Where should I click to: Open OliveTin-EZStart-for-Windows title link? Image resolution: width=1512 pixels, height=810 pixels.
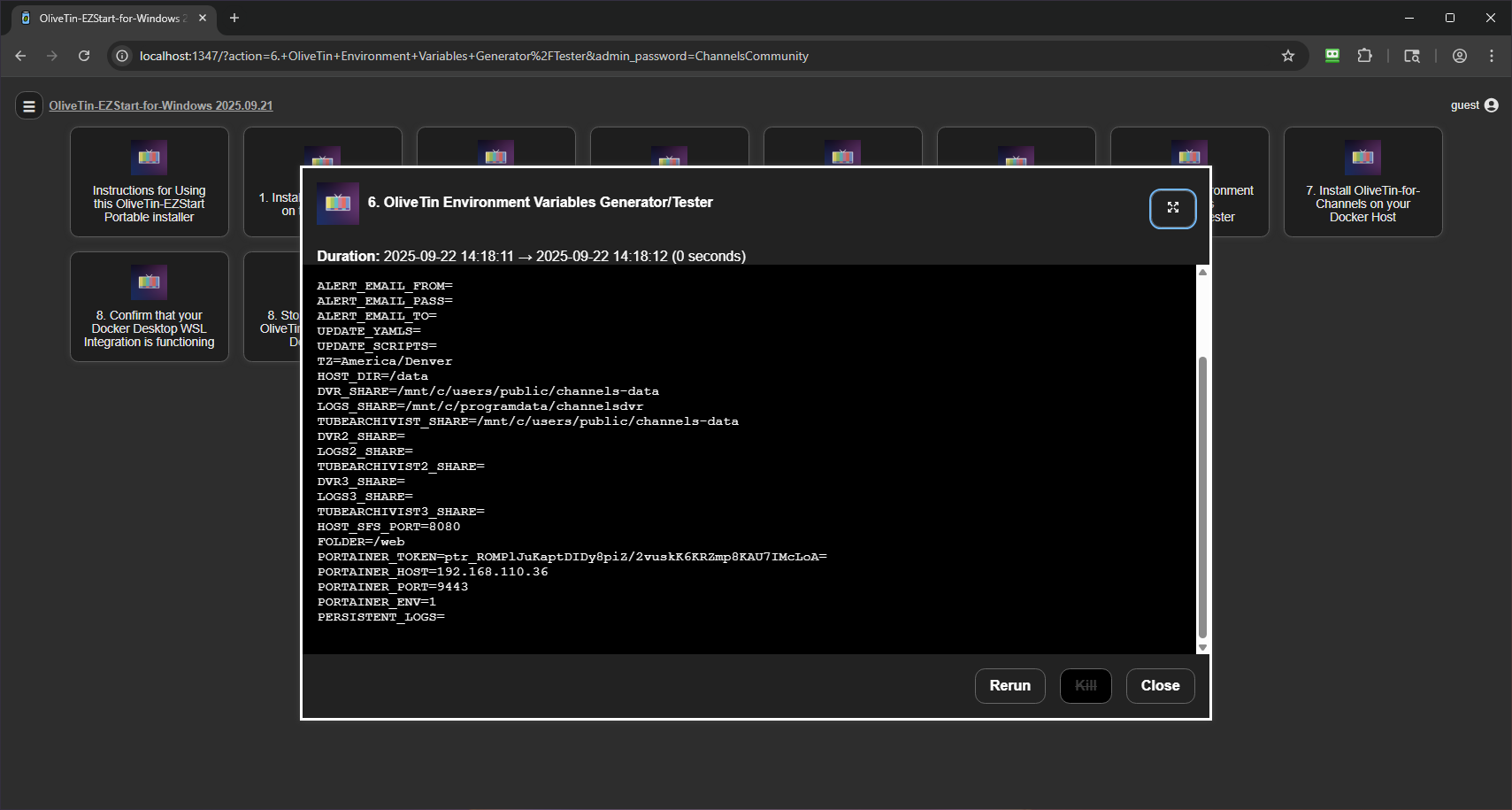160,105
